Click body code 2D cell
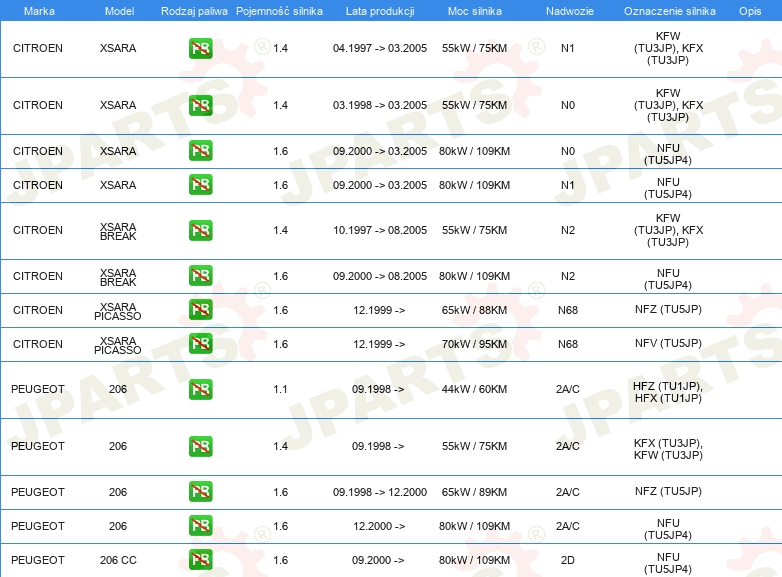The width and height of the screenshot is (782, 577). pos(568,560)
